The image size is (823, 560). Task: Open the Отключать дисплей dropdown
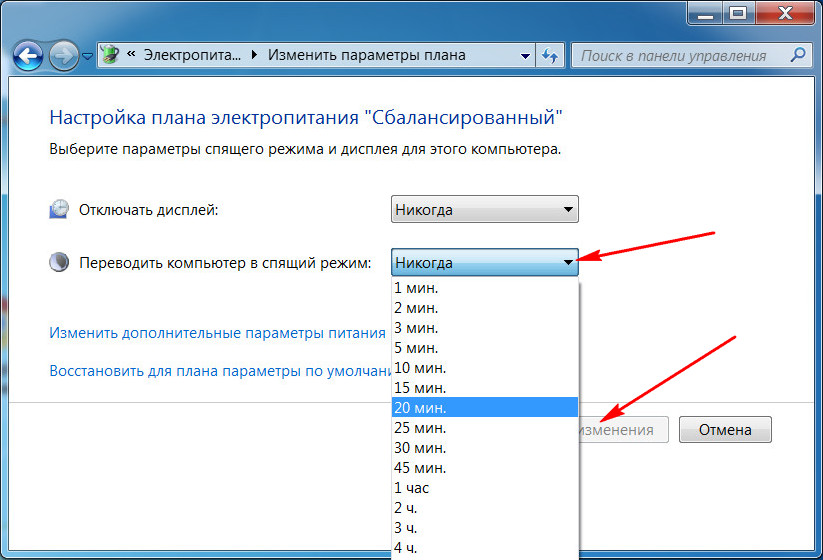pos(484,209)
